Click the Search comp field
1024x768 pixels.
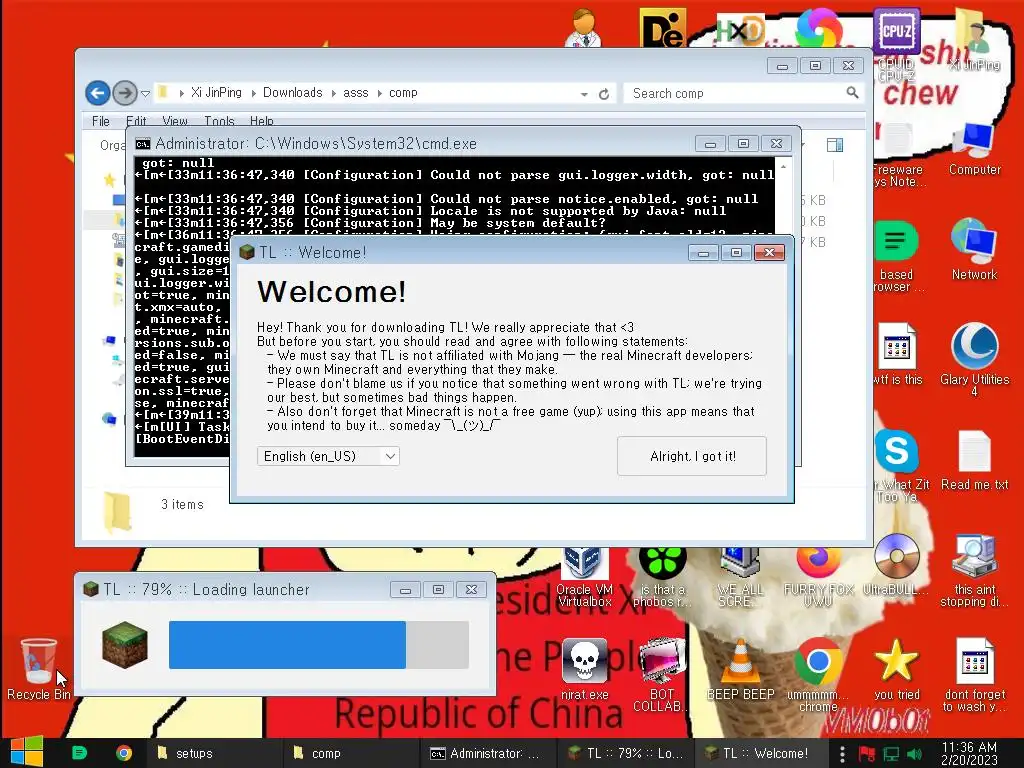click(x=741, y=93)
